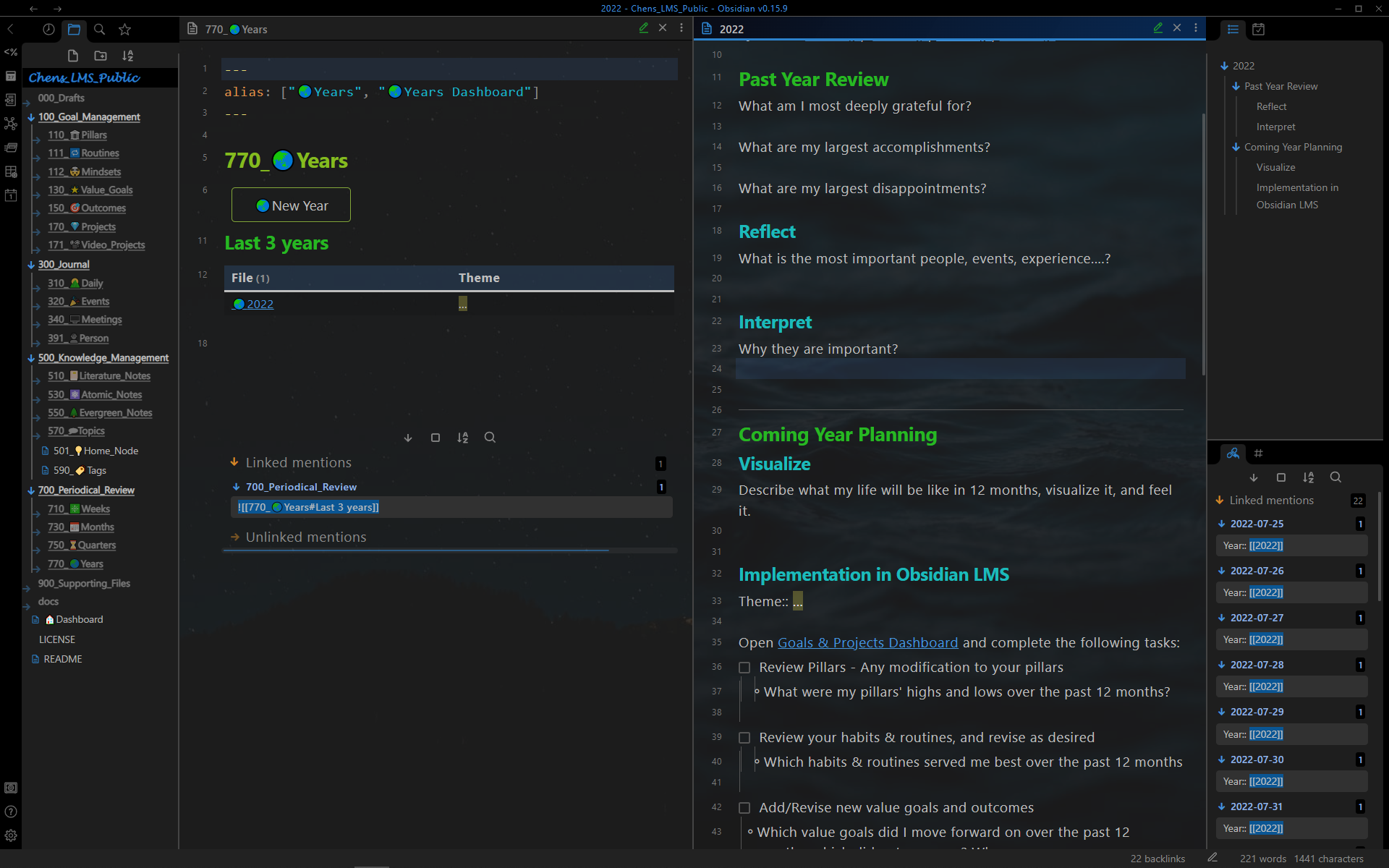Search backlinks in right sidebar panel
Screen dimensions: 1389x868
tap(1336, 477)
